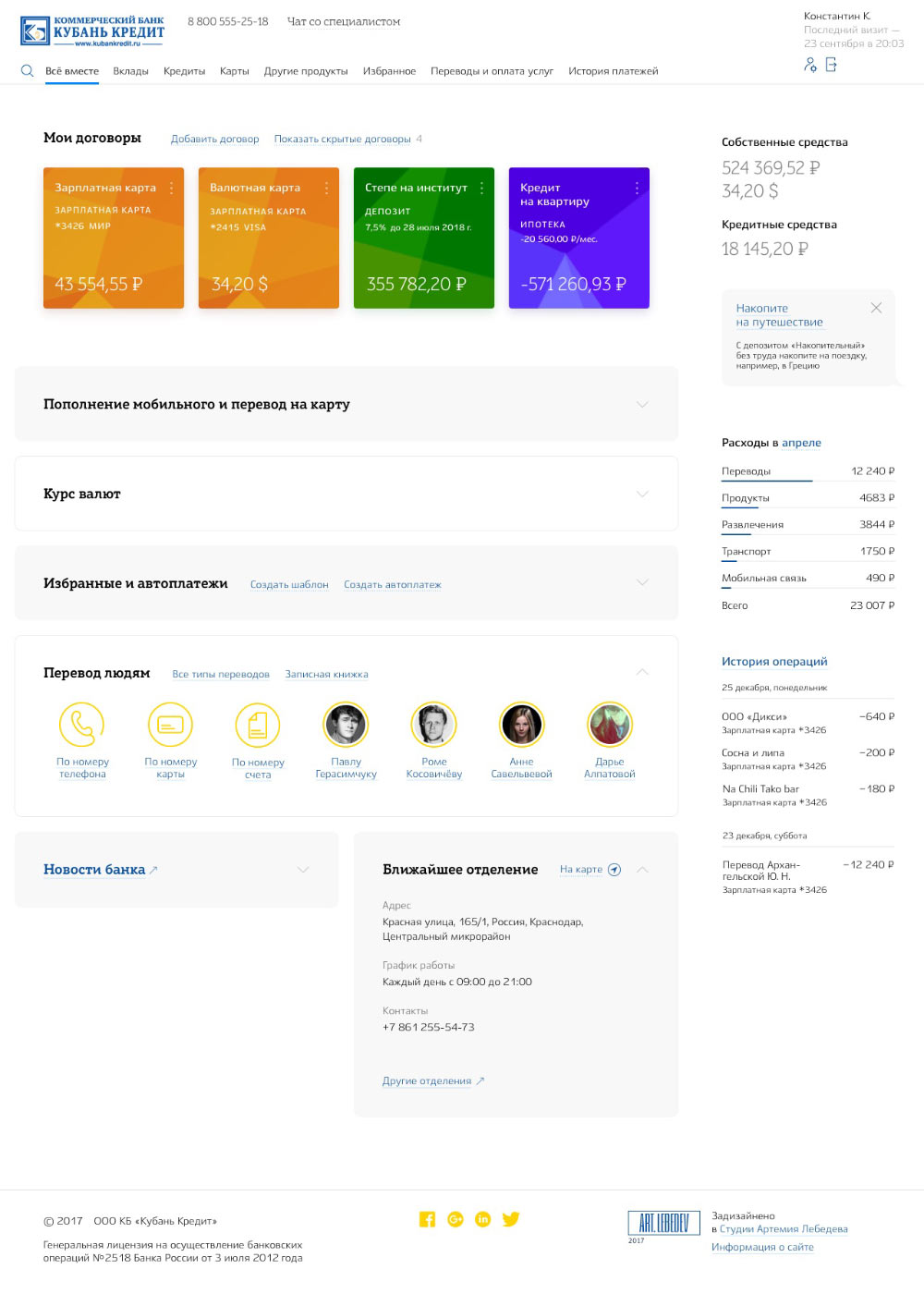Close the Накопите на путешествие promo

click(876, 308)
